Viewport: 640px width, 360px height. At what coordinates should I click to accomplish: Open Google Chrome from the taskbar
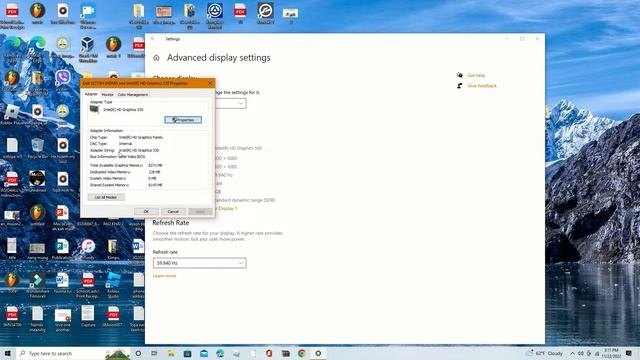pos(302,353)
